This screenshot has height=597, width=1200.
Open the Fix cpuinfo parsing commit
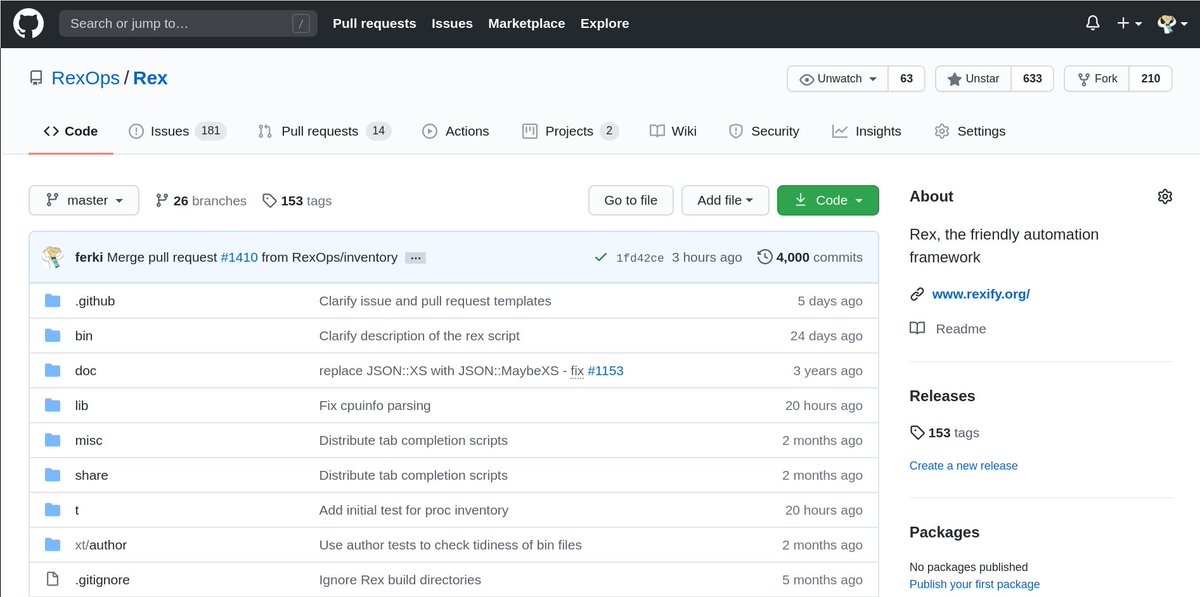(375, 406)
